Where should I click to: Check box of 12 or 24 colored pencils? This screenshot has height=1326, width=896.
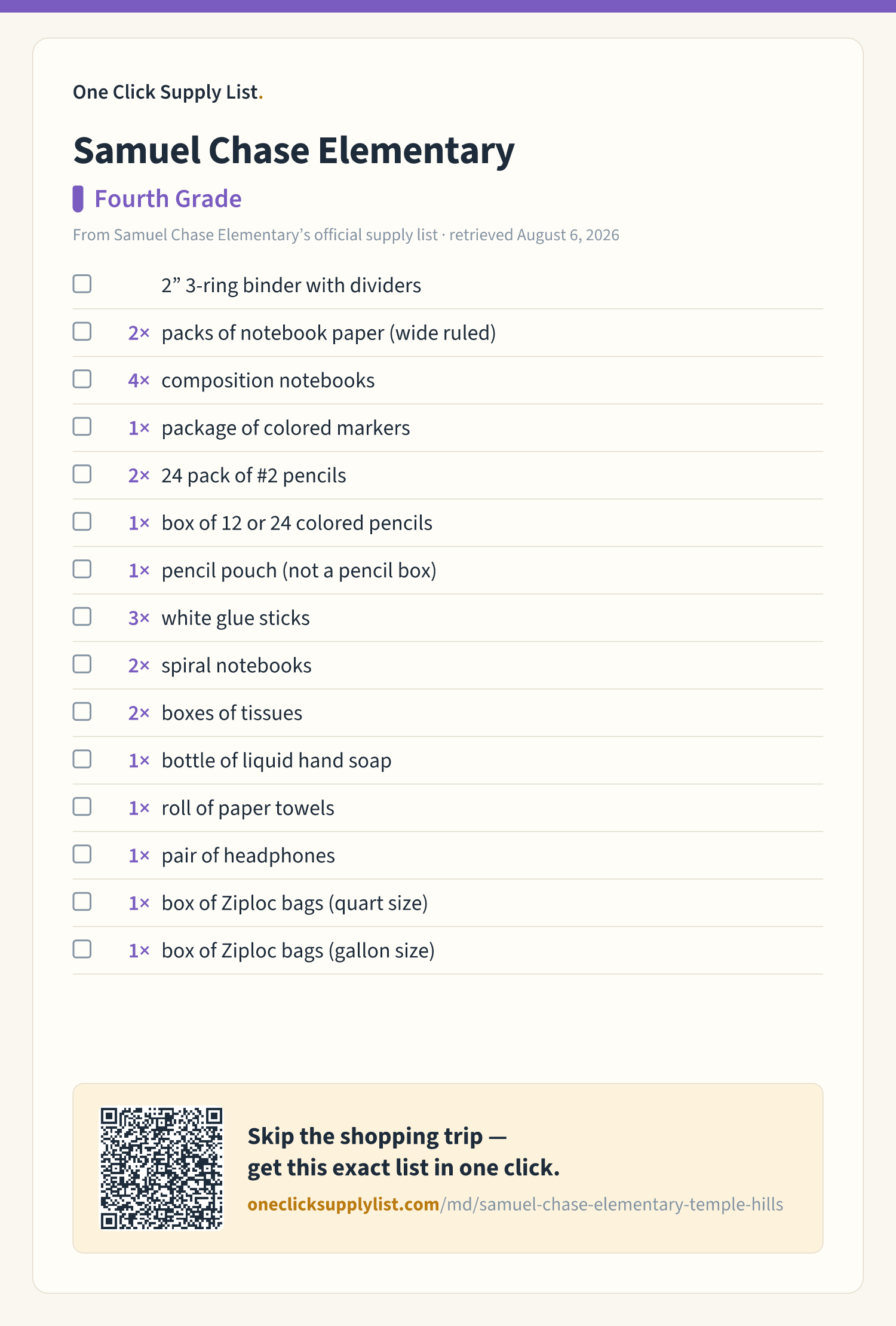tap(82, 522)
